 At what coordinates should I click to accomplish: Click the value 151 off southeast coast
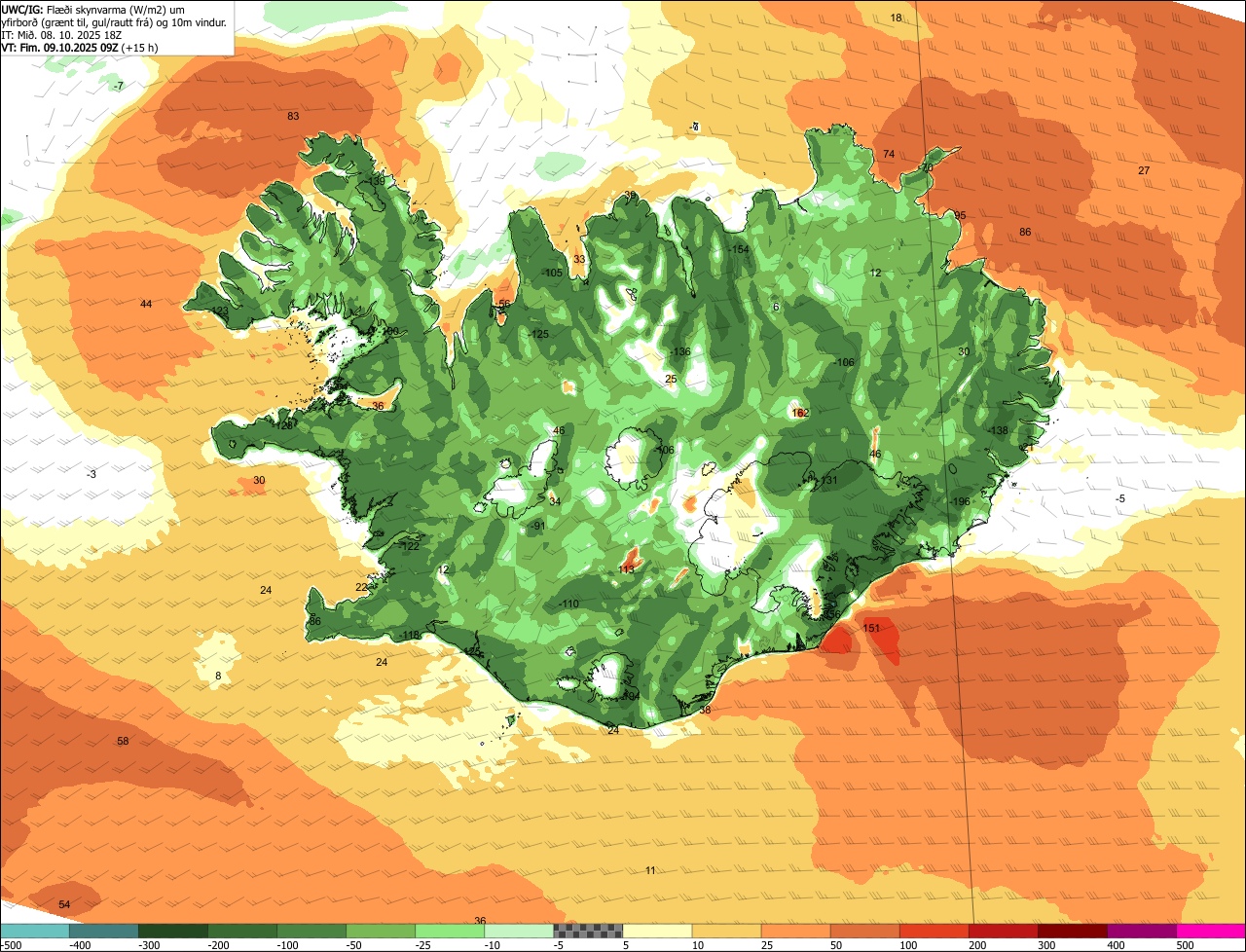(x=872, y=629)
